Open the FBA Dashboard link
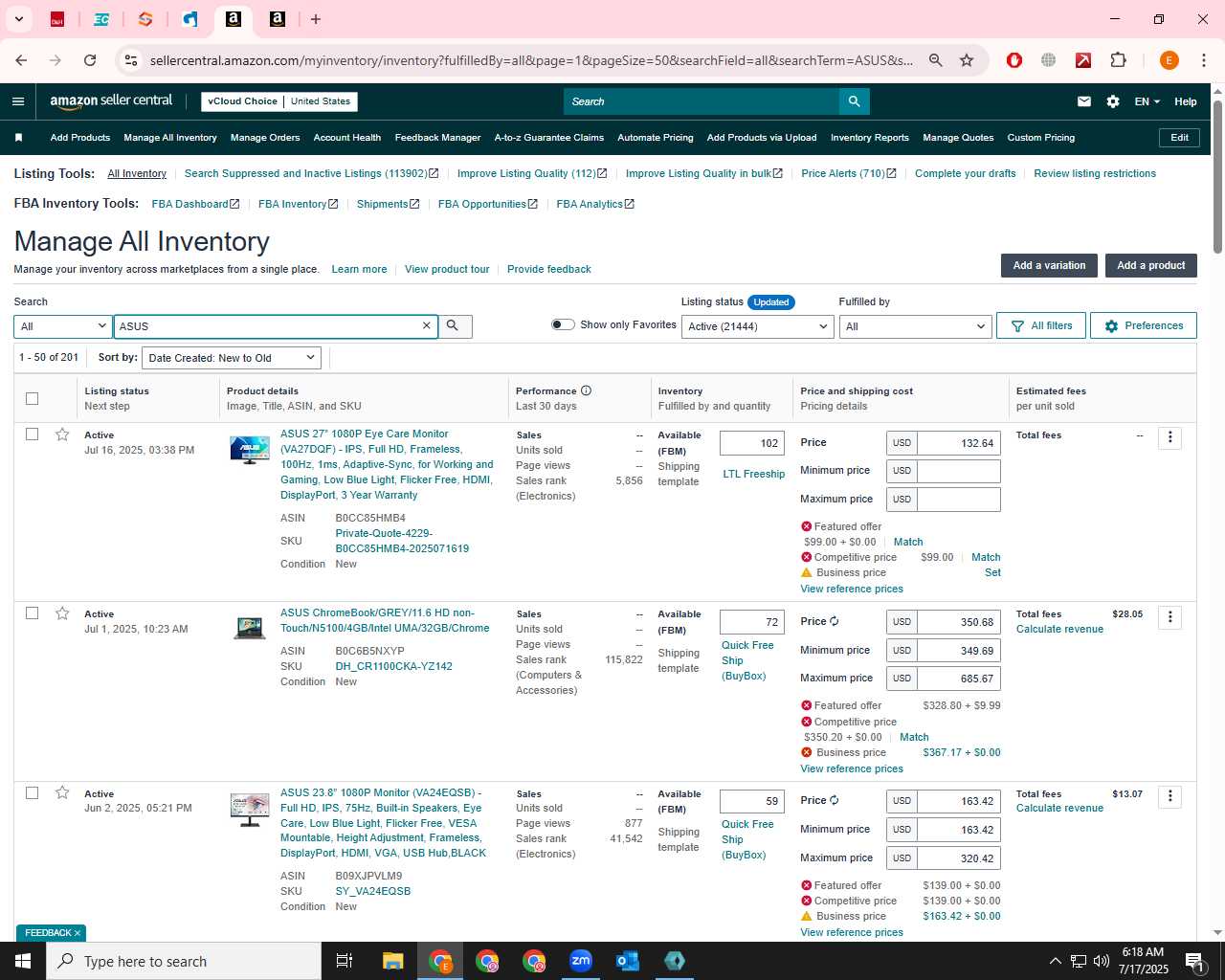The image size is (1225, 980). tap(195, 204)
